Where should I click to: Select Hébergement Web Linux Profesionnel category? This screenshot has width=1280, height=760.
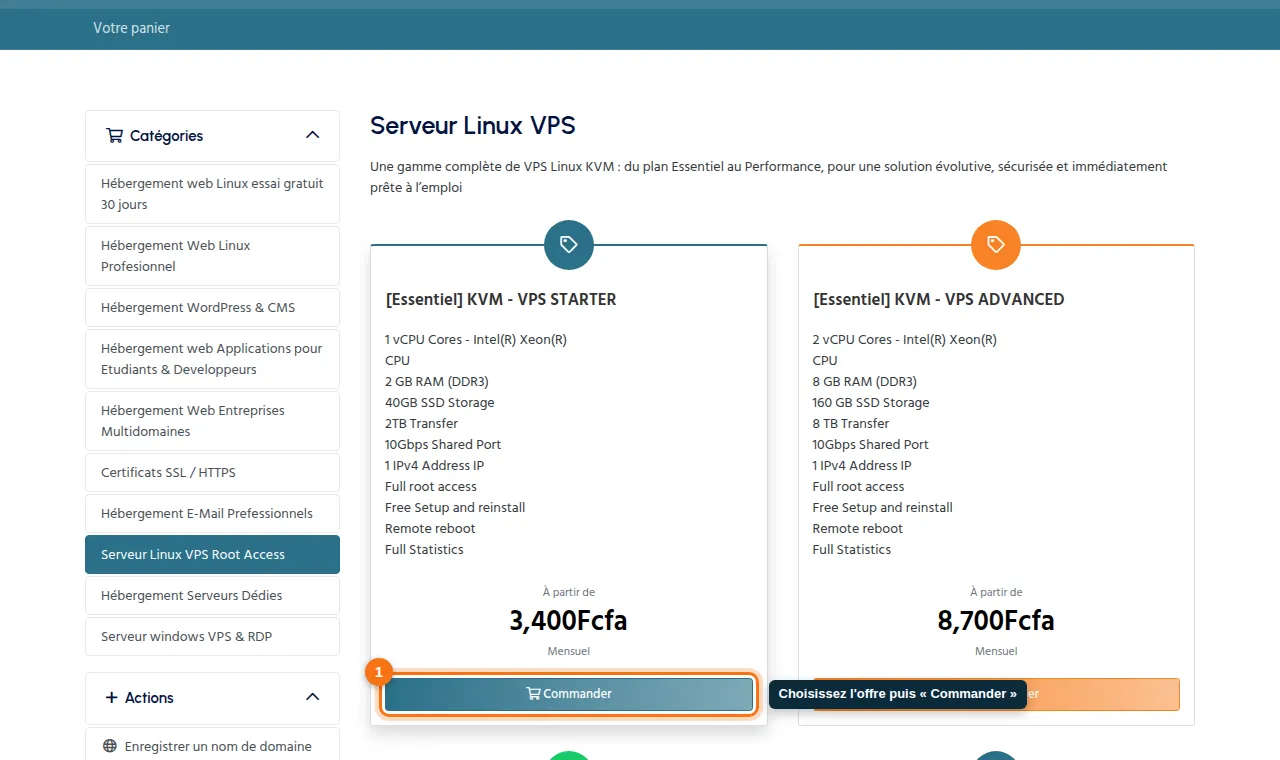point(212,256)
